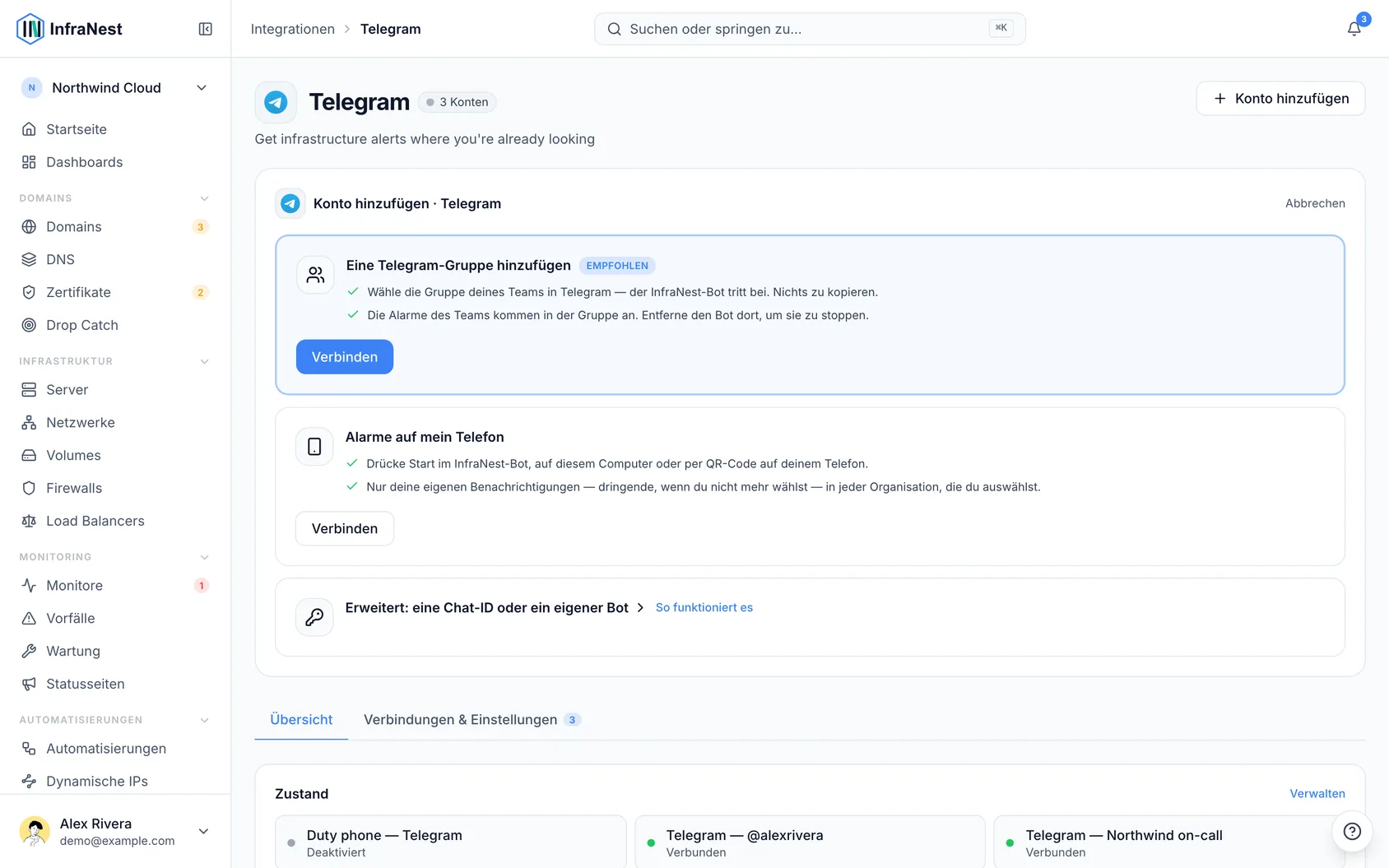
Task: Click Verbinden for Telegram-Gruppe option
Action: (345, 357)
